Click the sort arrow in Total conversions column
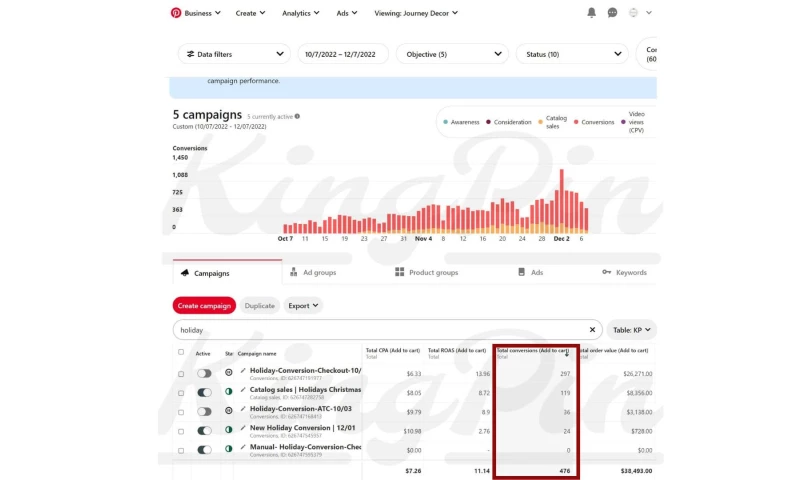The width and height of the screenshot is (800, 480). click(x=567, y=354)
